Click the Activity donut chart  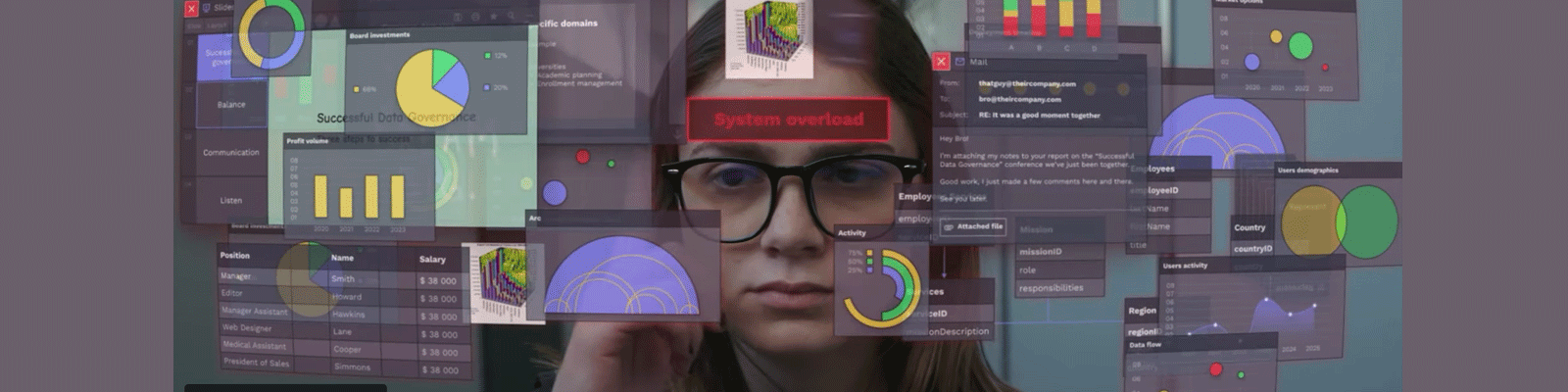pos(882,287)
